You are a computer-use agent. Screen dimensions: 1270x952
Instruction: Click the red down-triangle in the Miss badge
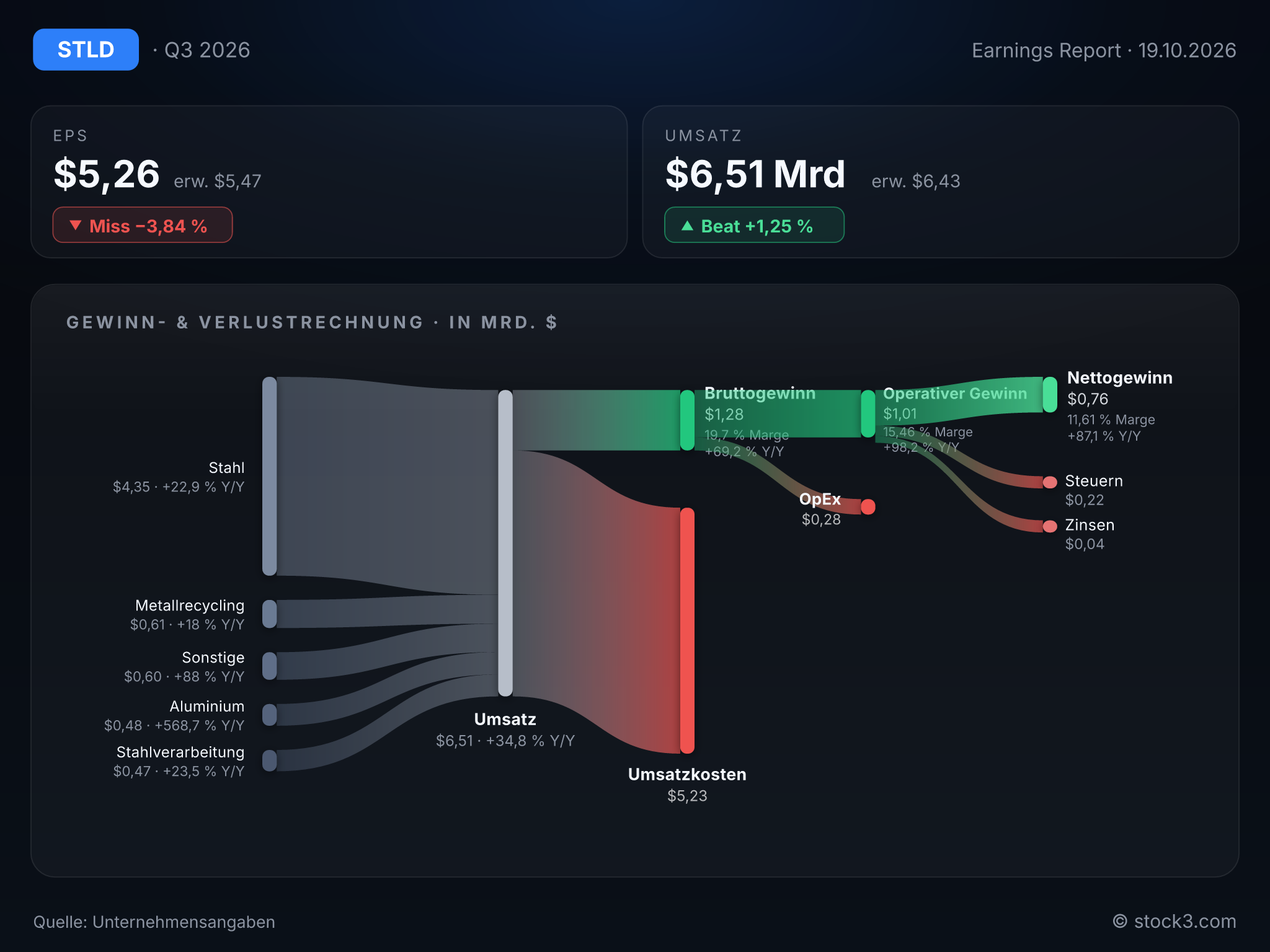[75, 225]
